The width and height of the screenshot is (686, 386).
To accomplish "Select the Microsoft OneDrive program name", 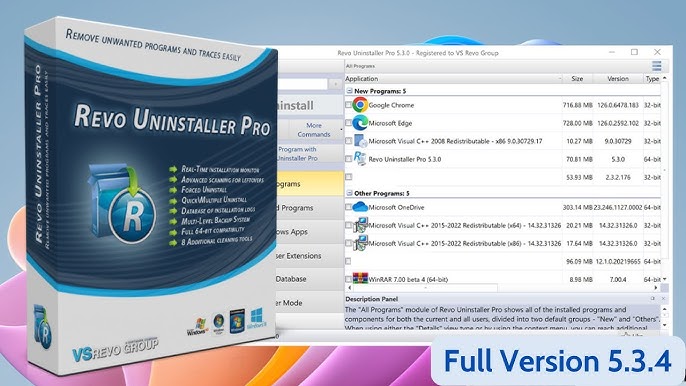I will click(396, 207).
